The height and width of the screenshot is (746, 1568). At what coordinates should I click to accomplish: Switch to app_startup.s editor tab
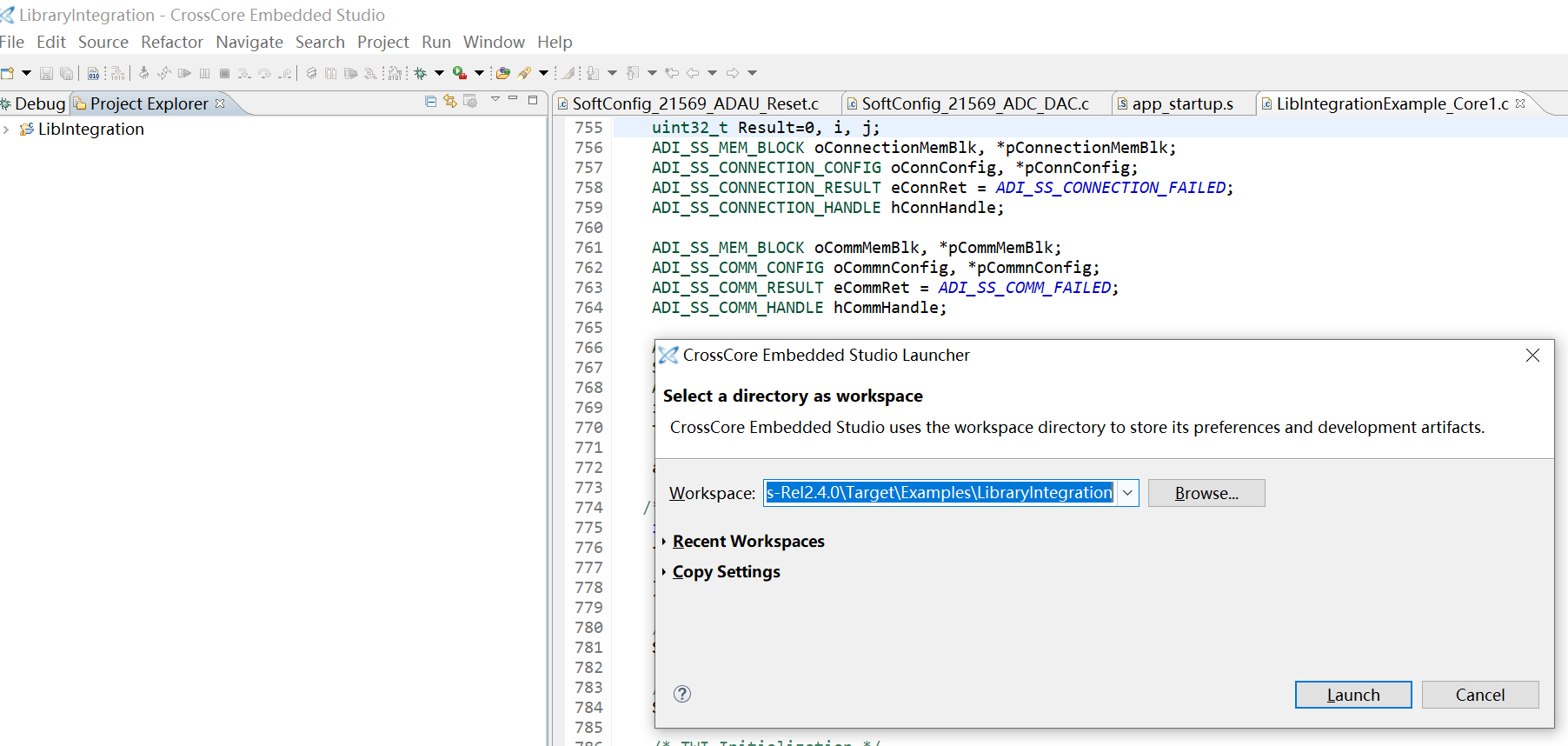click(1182, 103)
